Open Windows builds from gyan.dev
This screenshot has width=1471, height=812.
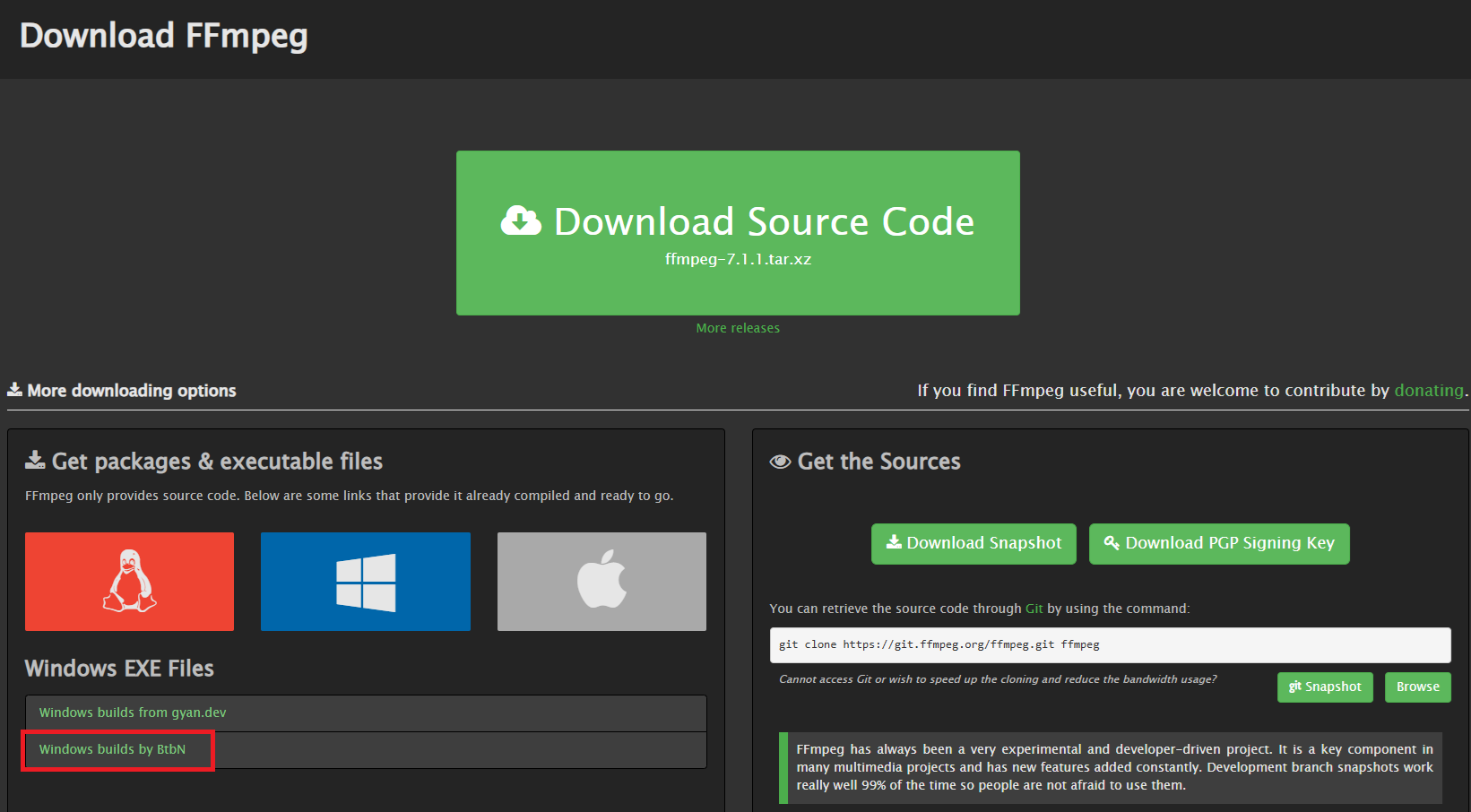(133, 713)
